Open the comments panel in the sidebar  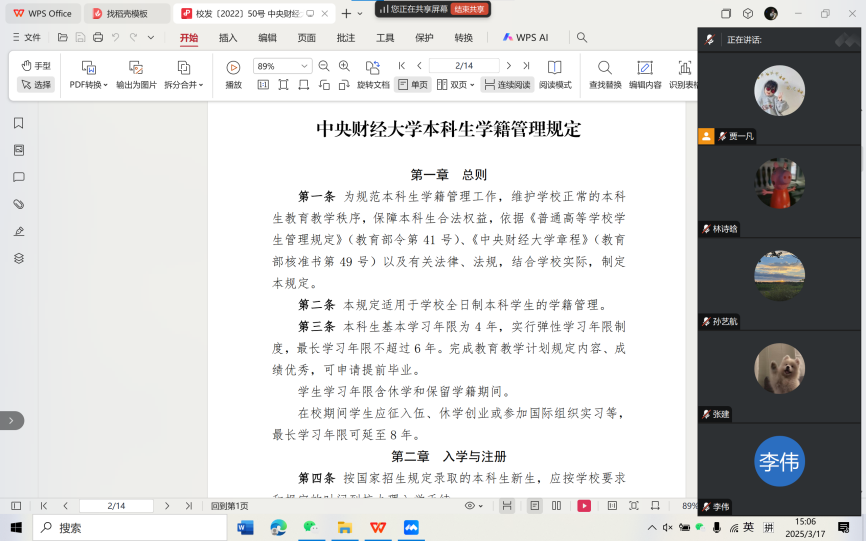18,177
